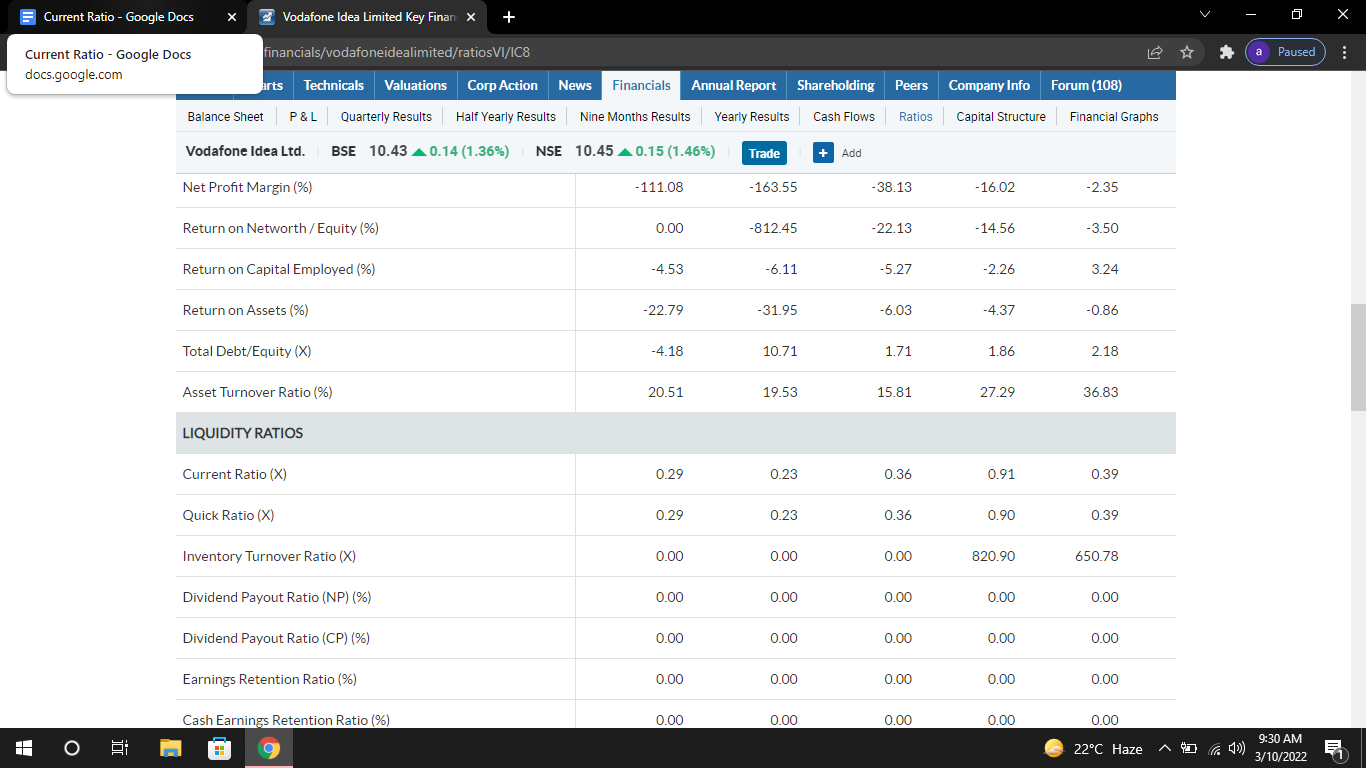
Task: Click the LIQUIDITY RATIOS section header
Action: coord(243,433)
